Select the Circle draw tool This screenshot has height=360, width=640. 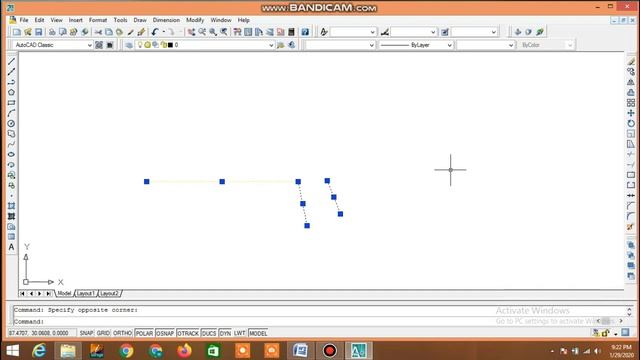[x=11, y=123]
